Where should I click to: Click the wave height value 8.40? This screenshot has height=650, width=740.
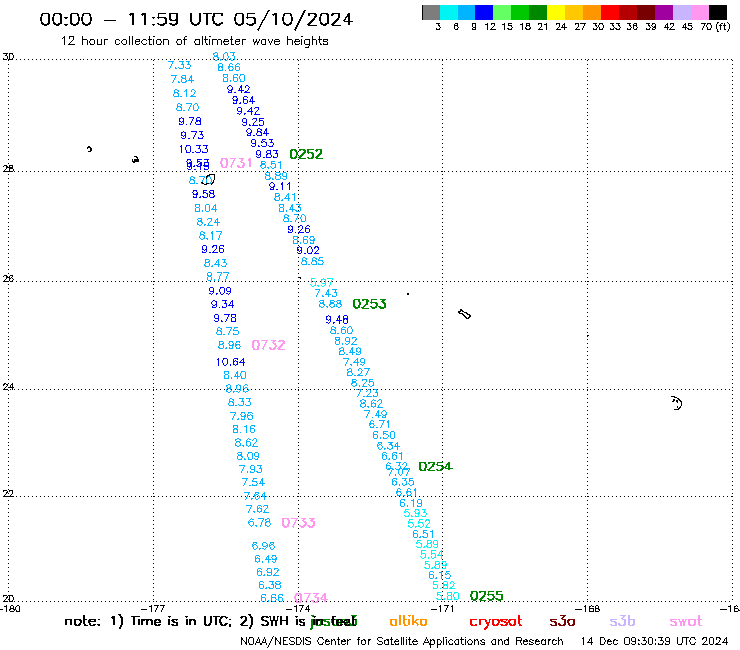pyautogui.click(x=235, y=375)
